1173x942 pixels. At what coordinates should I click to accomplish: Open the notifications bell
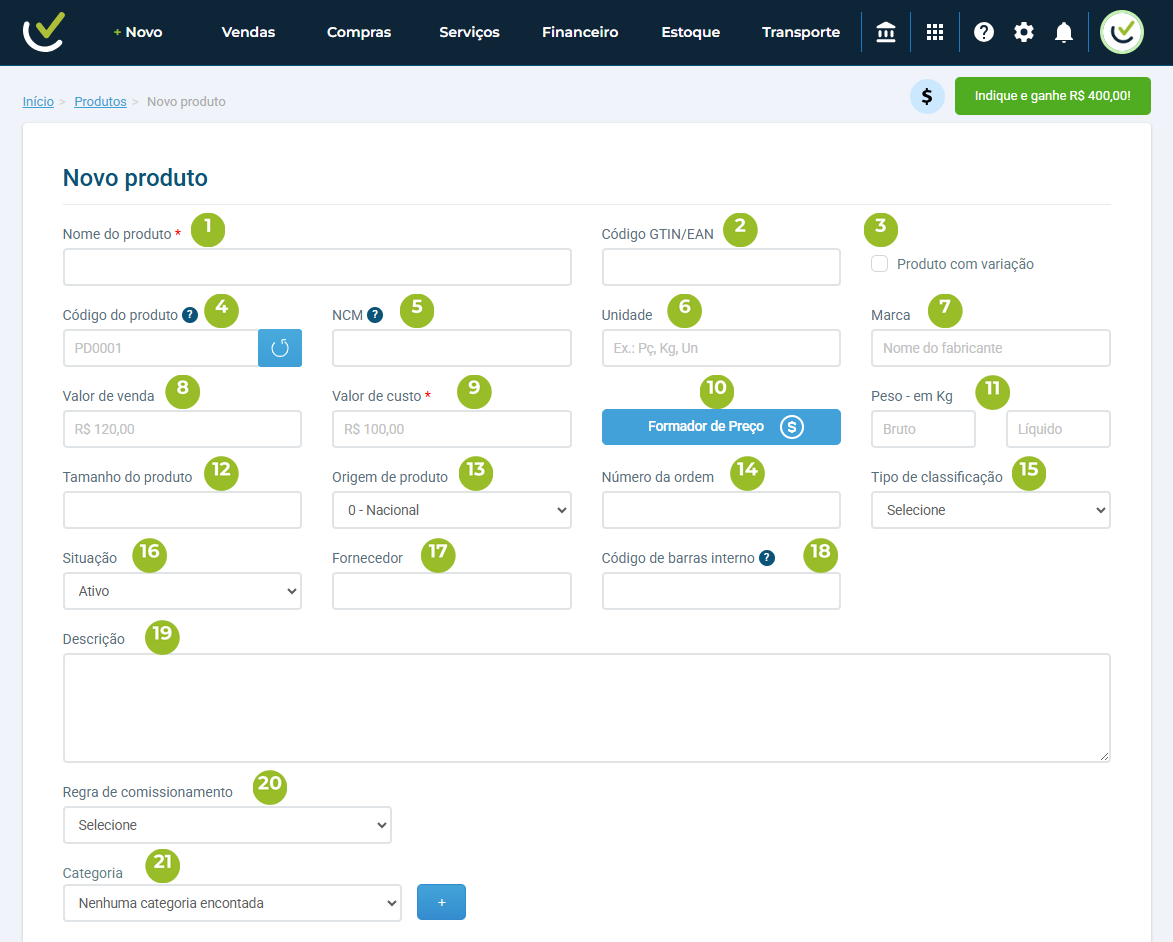(1063, 32)
